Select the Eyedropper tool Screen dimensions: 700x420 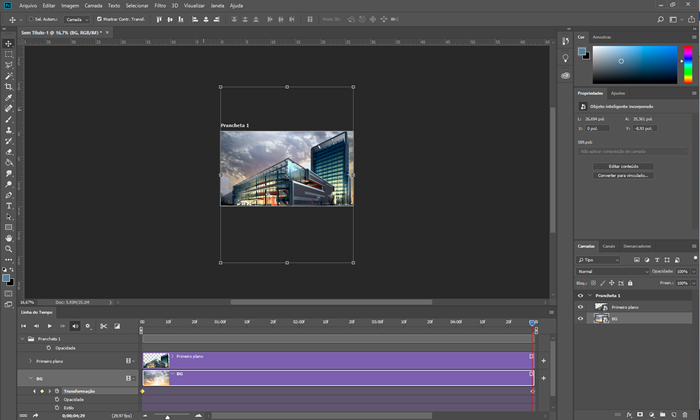[8, 97]
